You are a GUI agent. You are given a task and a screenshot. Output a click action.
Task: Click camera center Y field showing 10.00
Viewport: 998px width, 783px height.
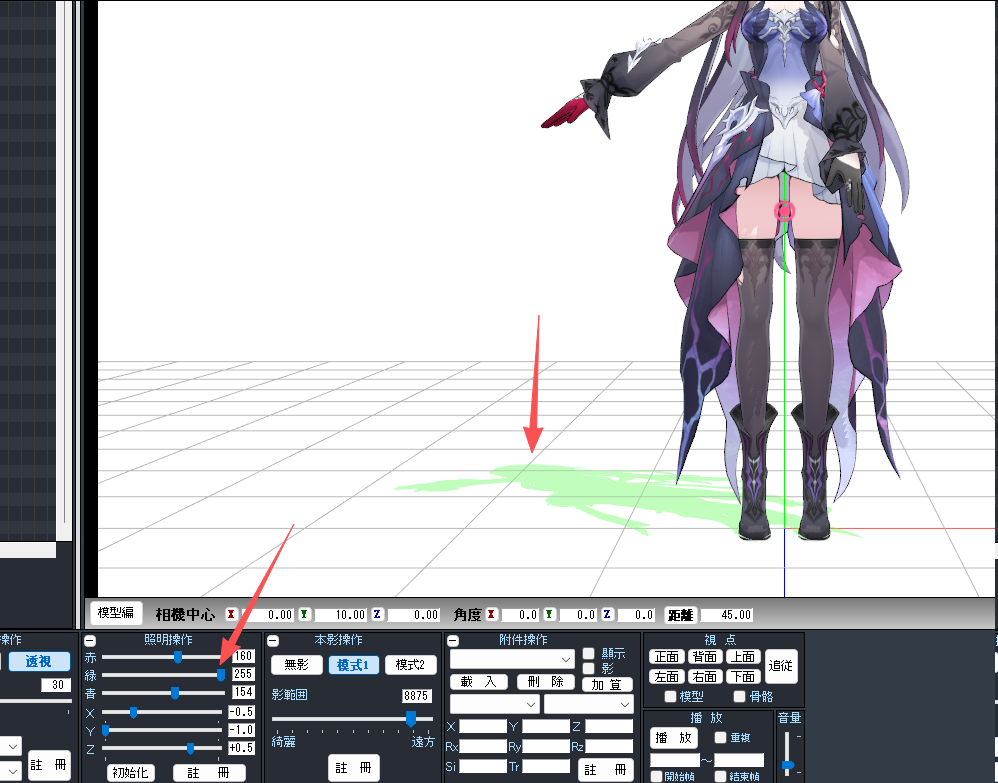point(340,615)
